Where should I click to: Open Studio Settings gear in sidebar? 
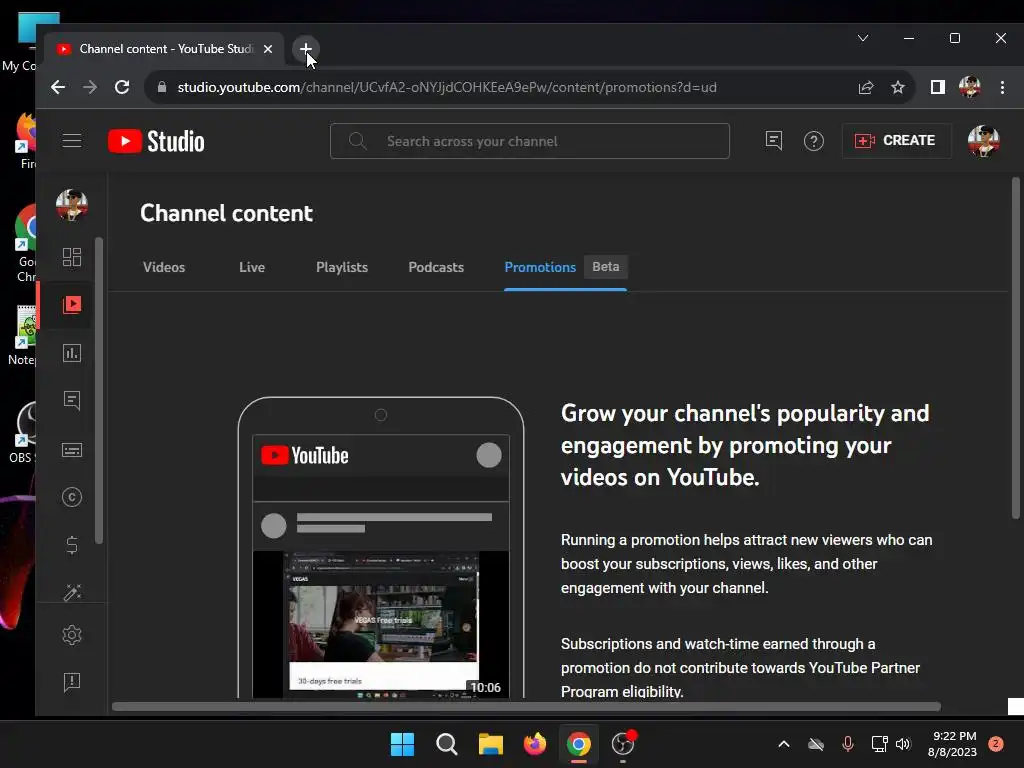(72, 635)
